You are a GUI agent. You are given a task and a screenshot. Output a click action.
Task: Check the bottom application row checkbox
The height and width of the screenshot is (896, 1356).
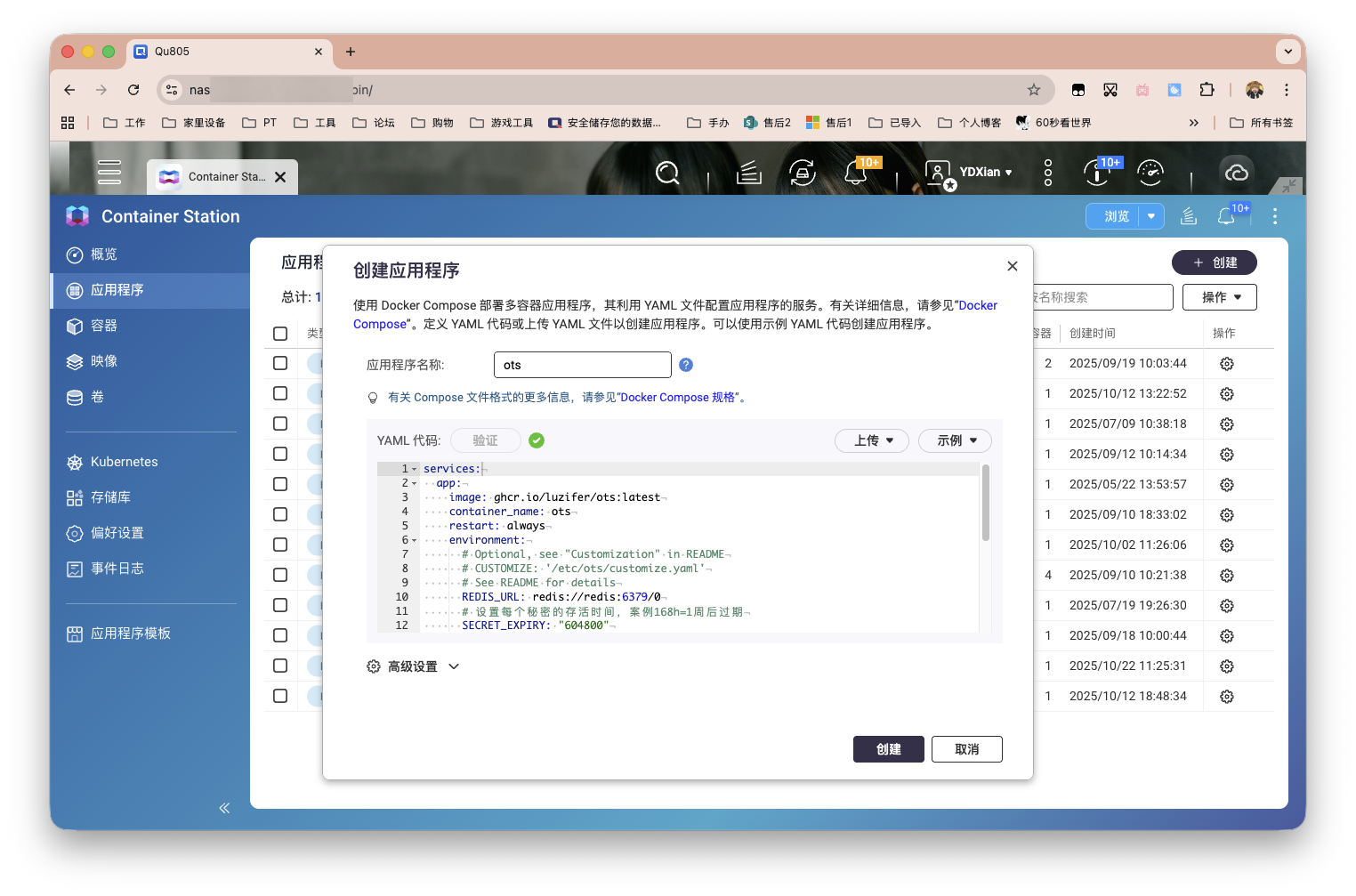click(x=280, y=696)
